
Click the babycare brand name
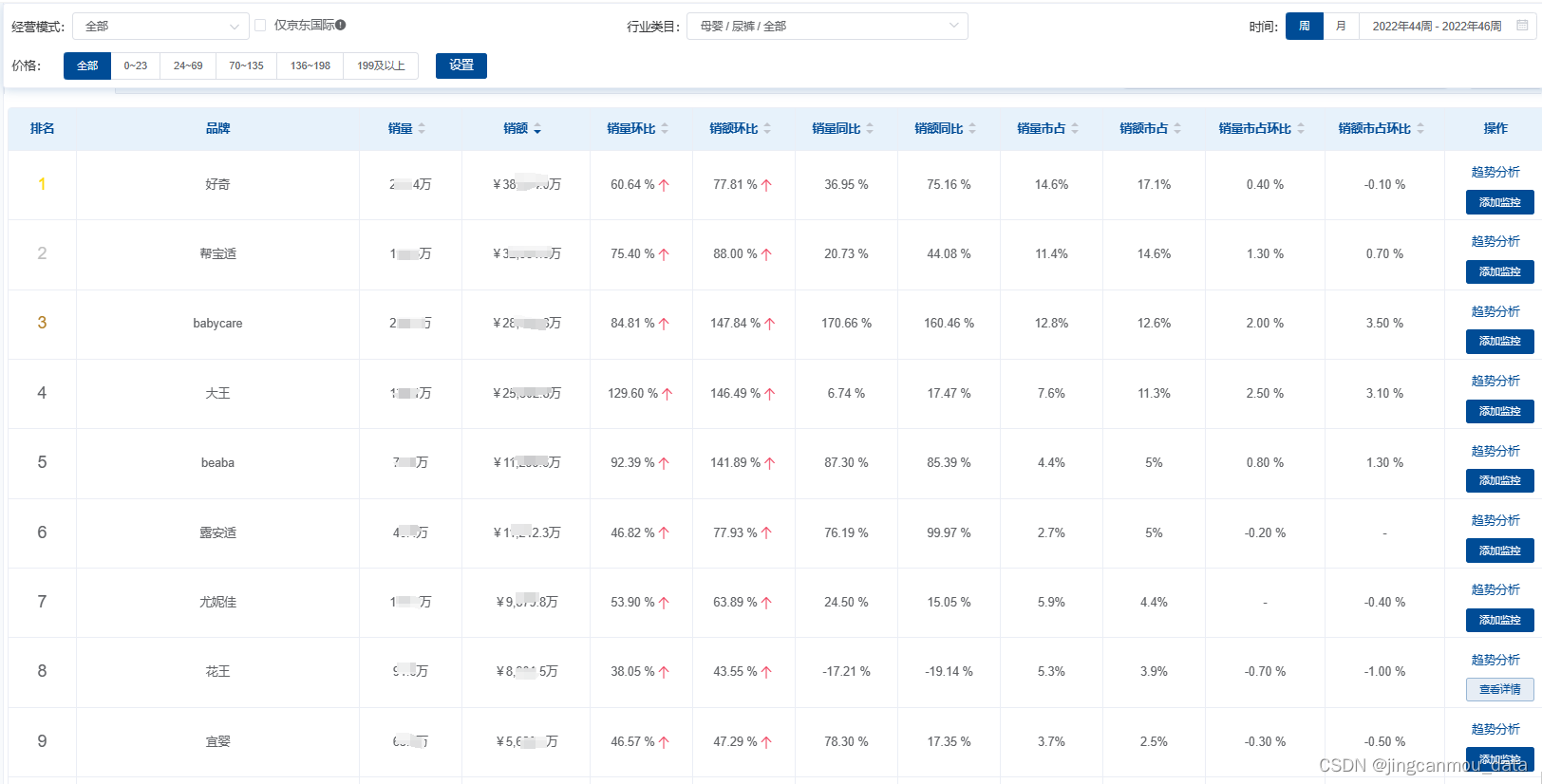click(x=217, y=323)
